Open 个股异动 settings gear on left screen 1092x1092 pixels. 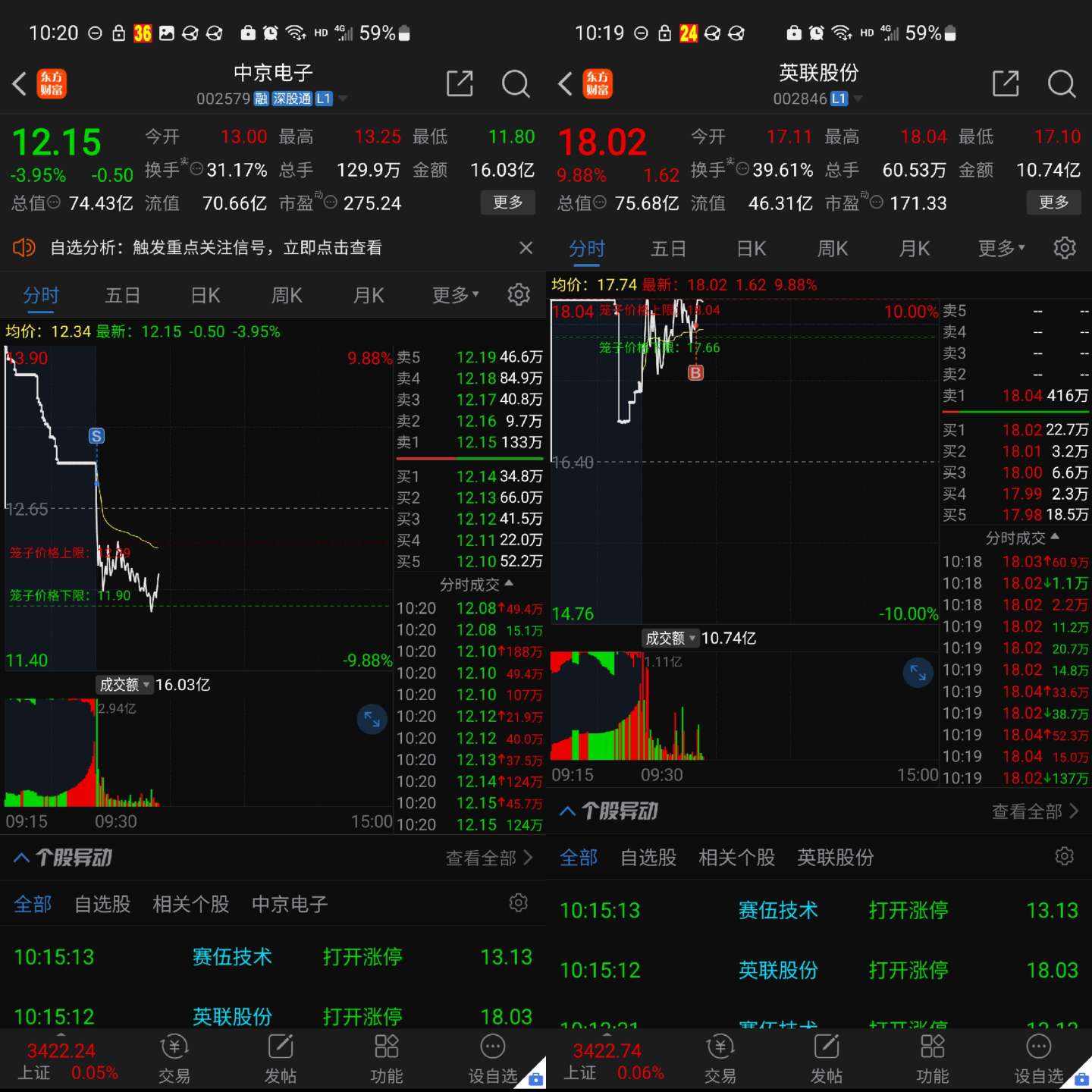pyautogui.click(x=519, y=902)
